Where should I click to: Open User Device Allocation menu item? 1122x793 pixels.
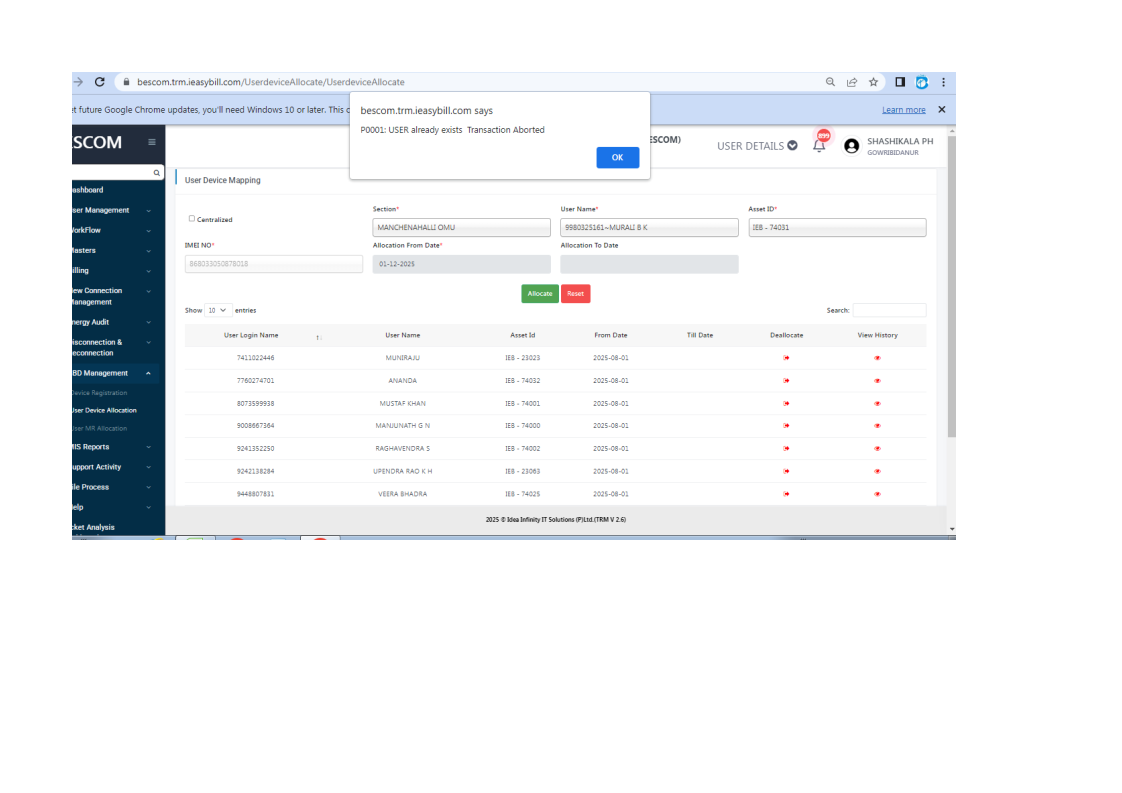[104, 410]
